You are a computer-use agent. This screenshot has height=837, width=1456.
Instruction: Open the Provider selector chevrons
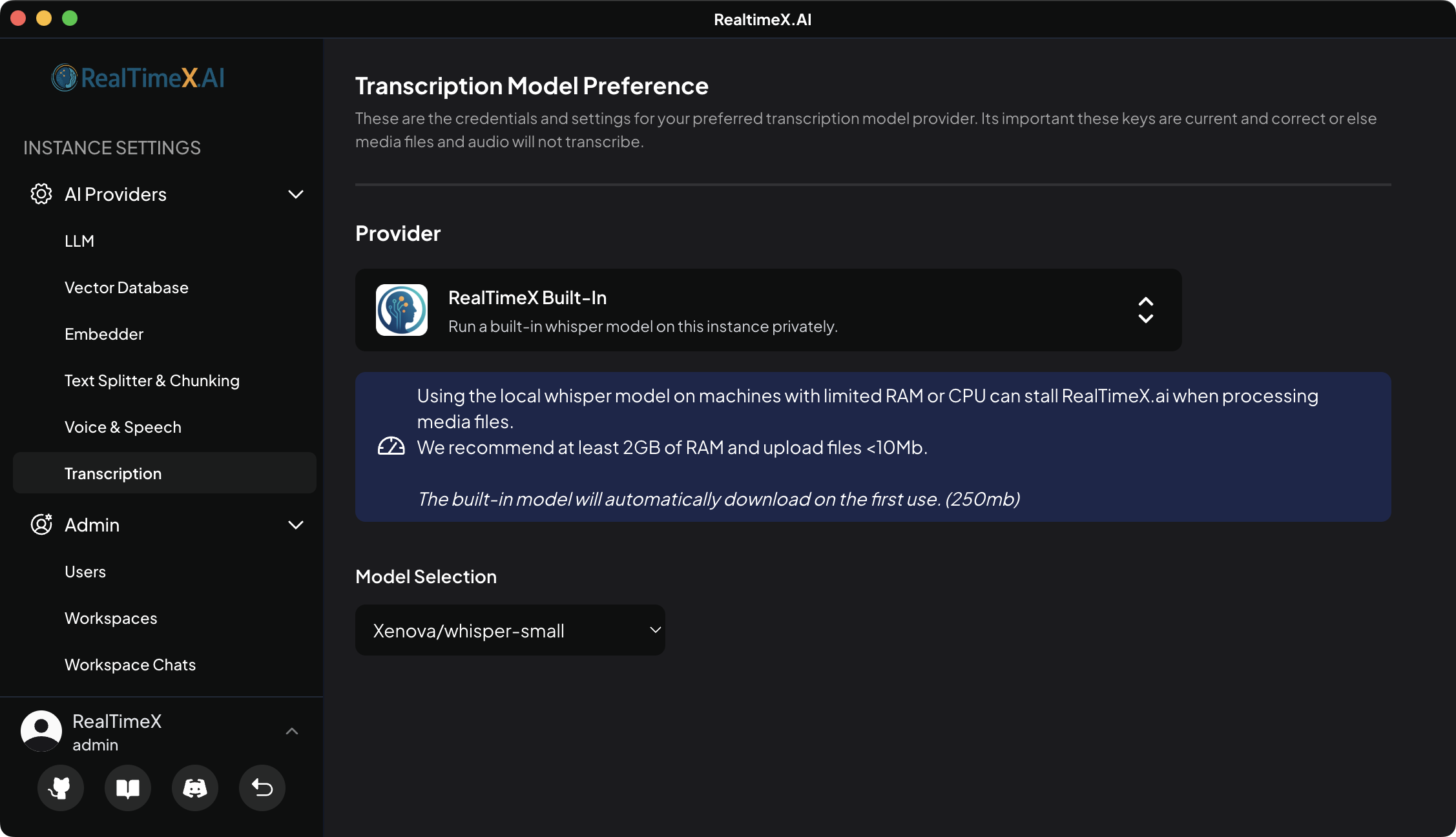(1146, 310)
